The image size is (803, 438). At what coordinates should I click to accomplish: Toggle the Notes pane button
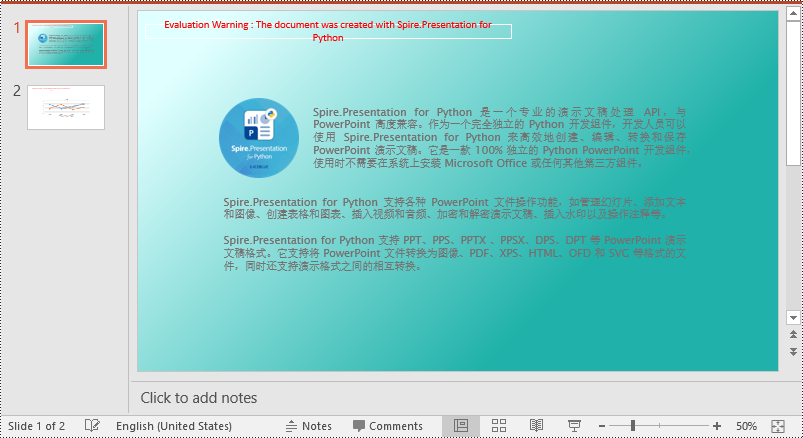[308, 426]
